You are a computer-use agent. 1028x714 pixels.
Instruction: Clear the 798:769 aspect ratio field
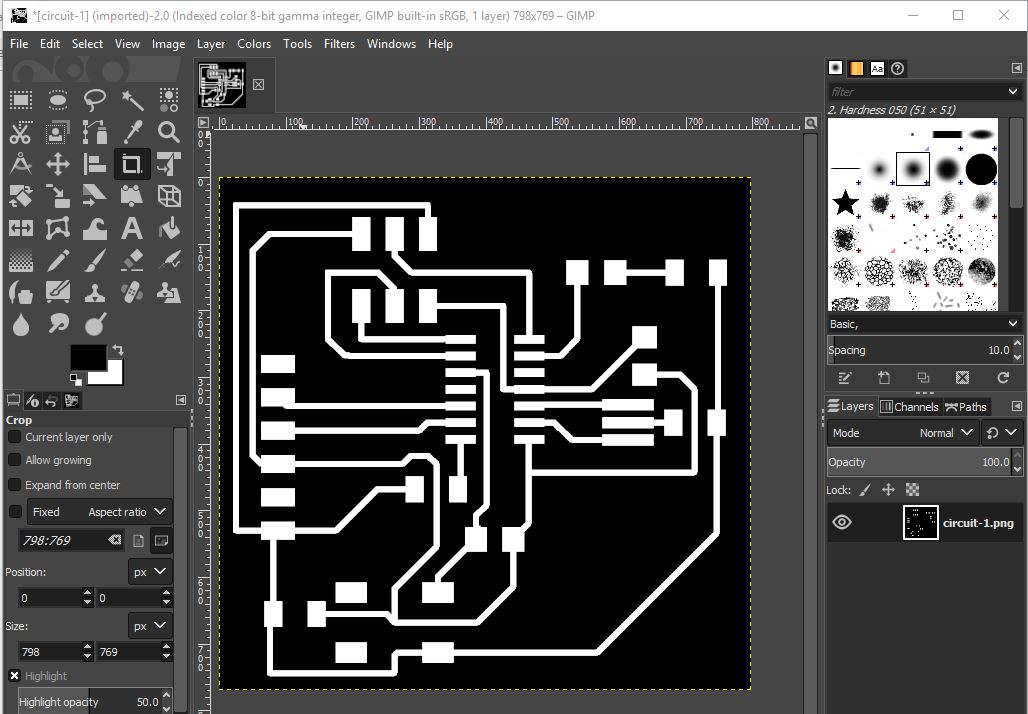pos(115,540)
